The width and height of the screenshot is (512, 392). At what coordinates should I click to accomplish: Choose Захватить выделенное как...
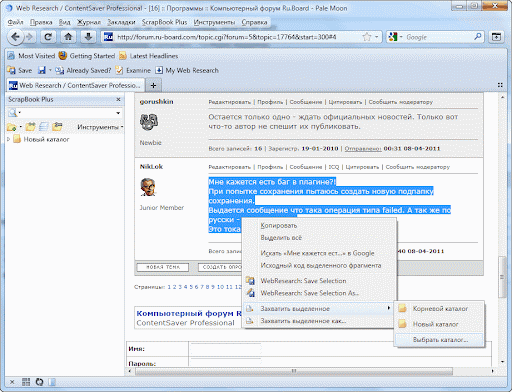coord(319,321)
